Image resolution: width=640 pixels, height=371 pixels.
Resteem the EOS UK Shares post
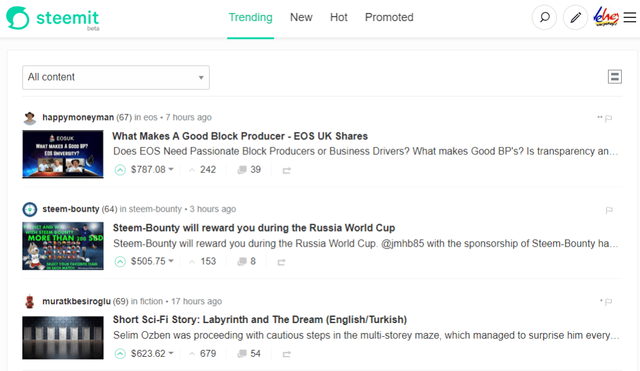287,170
